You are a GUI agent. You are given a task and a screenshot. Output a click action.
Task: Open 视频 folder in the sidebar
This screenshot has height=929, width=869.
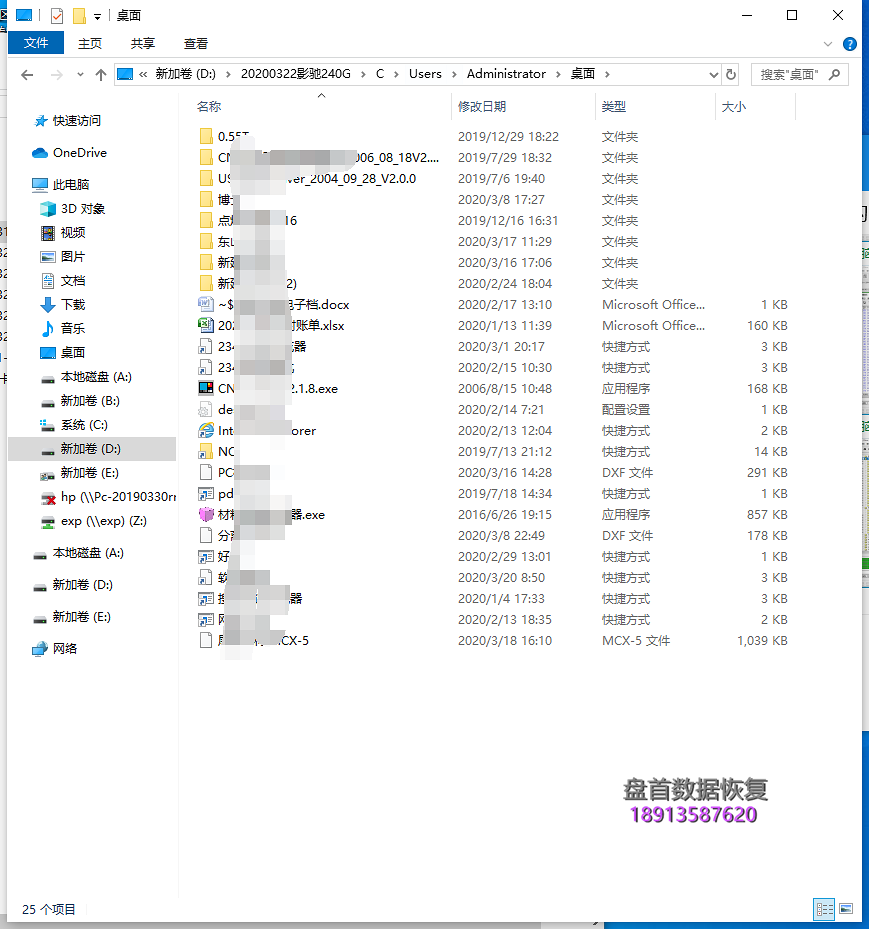72,233
